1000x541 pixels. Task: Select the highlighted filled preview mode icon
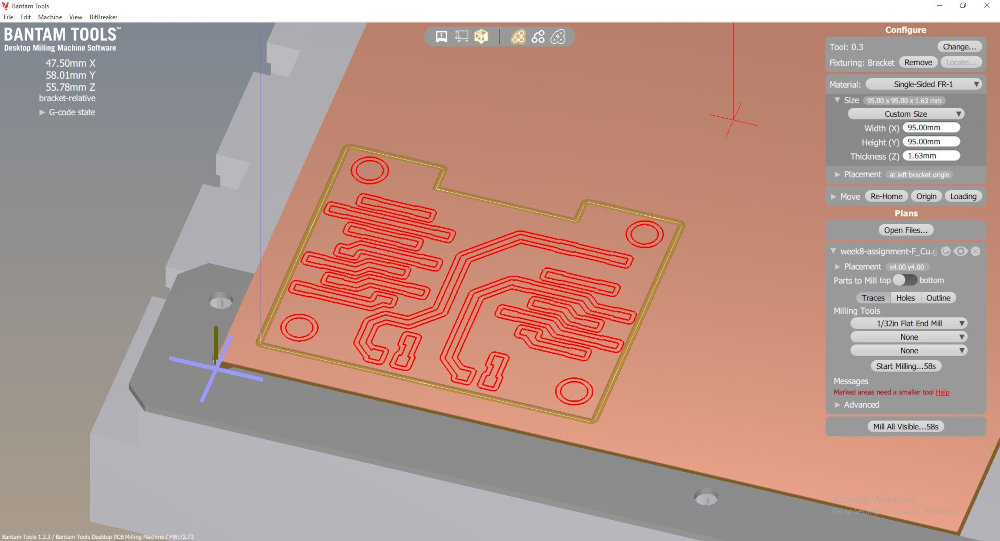click(x=518, y=36)
